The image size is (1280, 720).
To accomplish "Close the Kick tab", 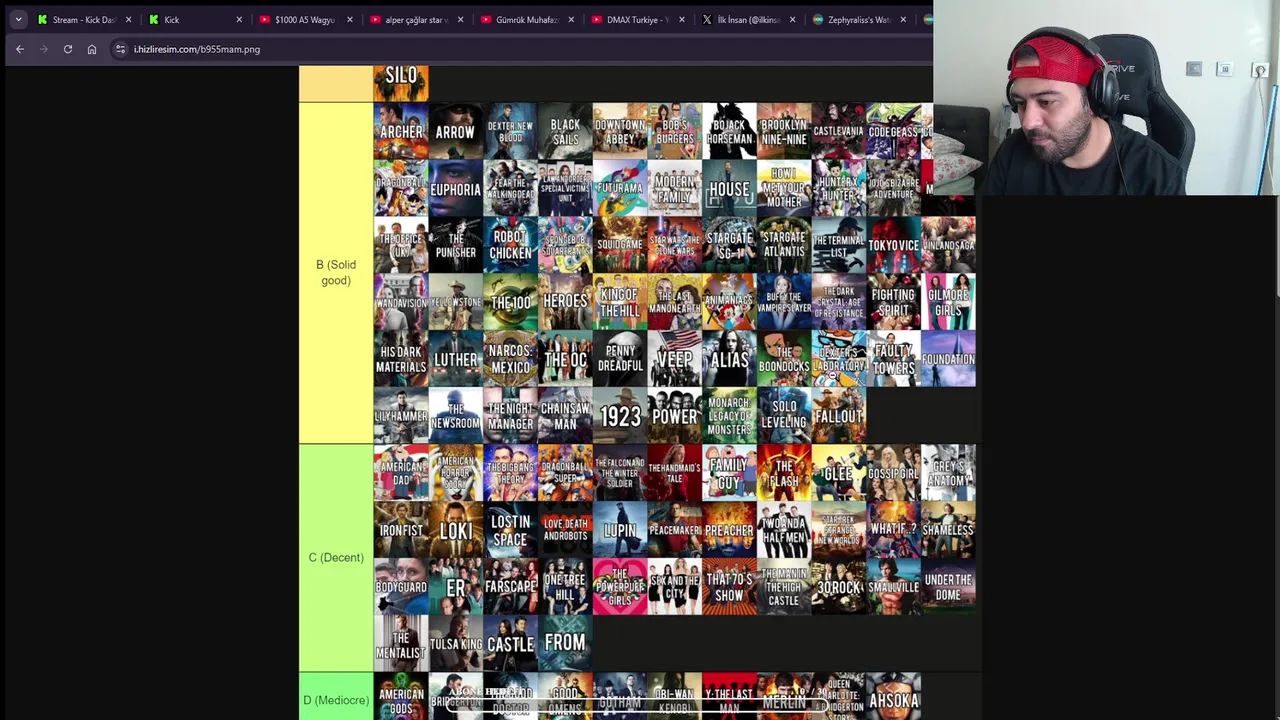I will point(239,19).
